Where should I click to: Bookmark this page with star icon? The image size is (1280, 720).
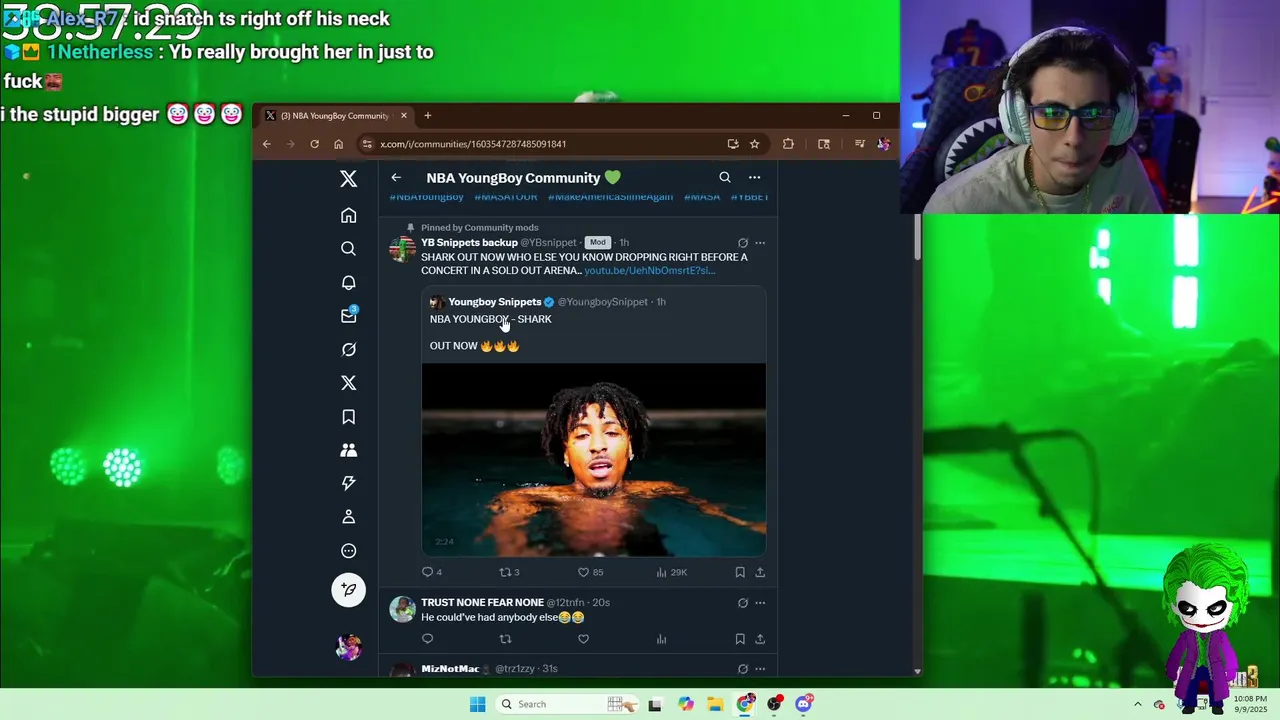tap(754, 144)
